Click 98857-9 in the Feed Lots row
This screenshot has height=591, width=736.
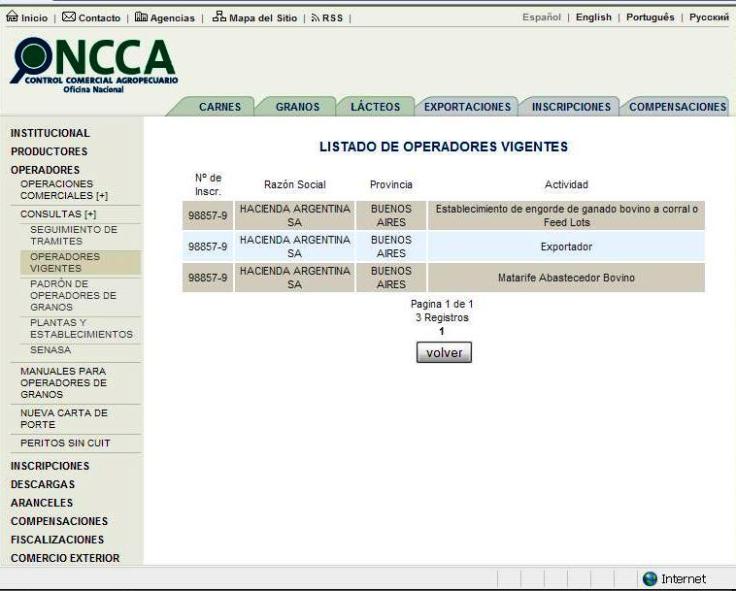(x=207, y=215)
